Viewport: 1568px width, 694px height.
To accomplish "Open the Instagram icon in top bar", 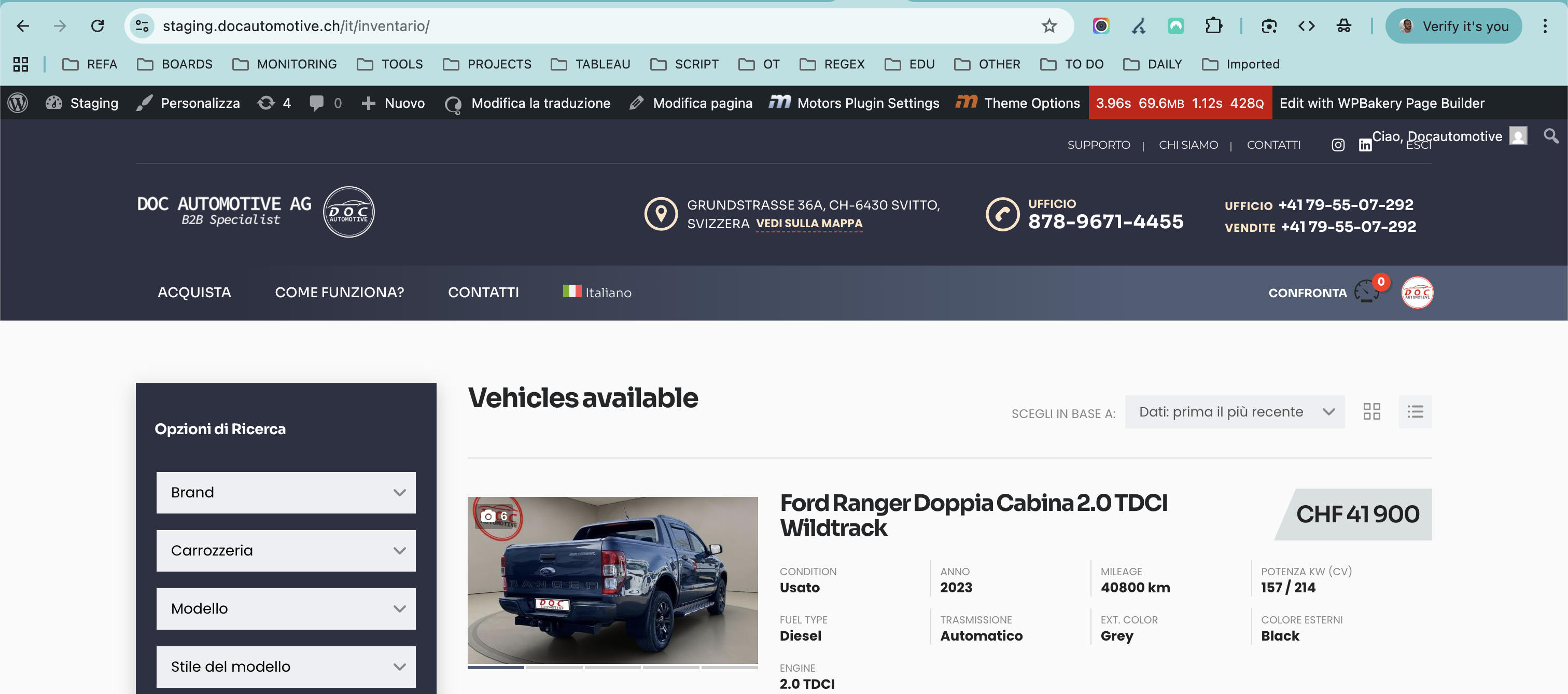I will click(1337, 145).
